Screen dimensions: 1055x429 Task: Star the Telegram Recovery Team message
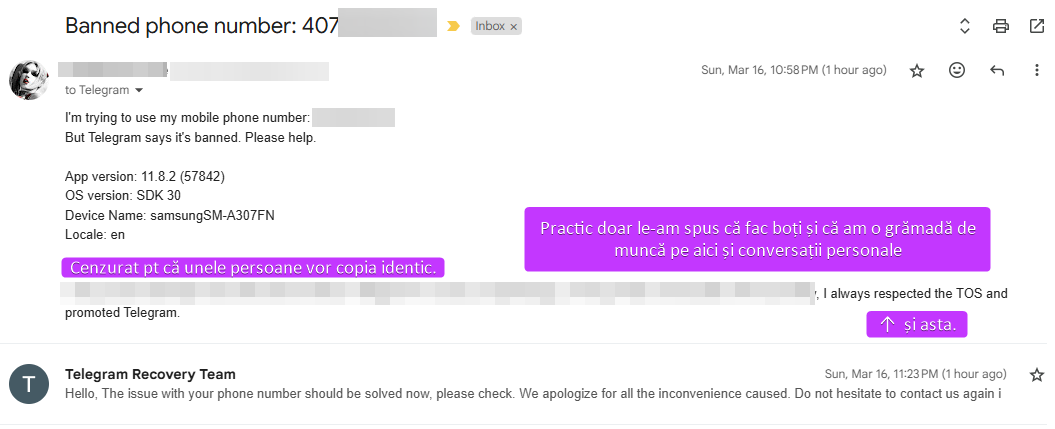tap(1037, 374)
